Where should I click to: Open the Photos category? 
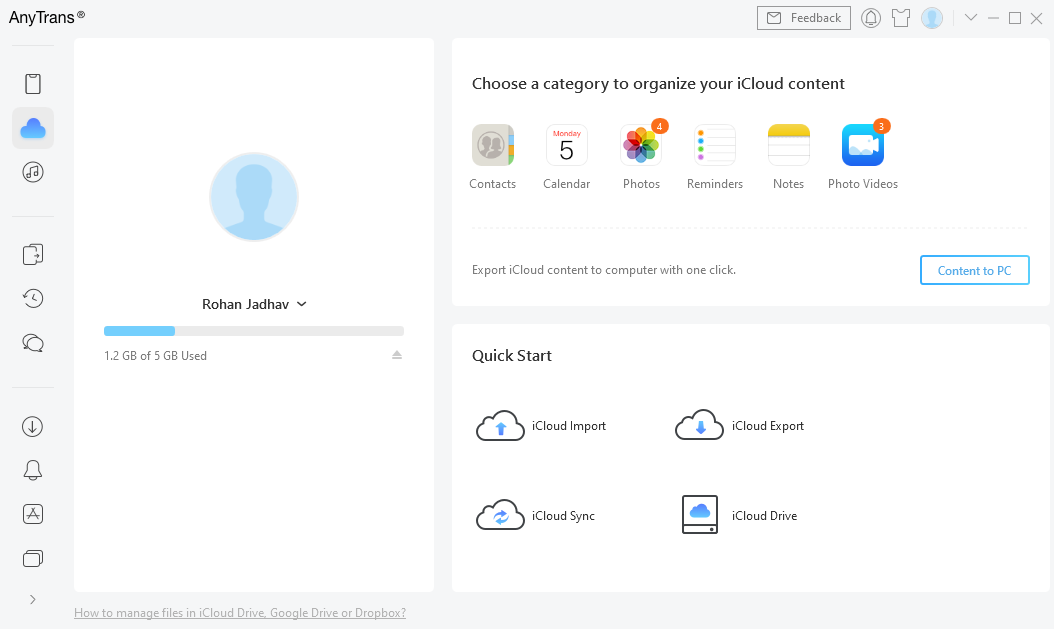[x=641, y=147]
